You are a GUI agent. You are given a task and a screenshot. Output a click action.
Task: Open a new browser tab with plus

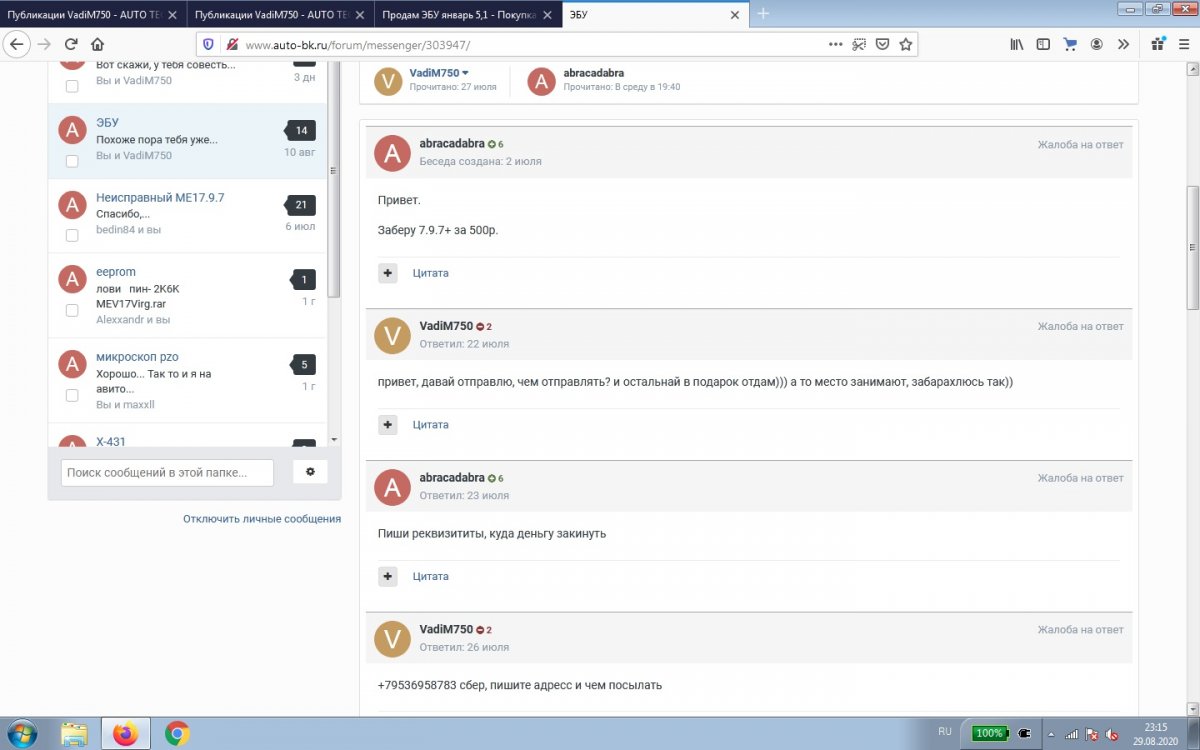point(763,14)
